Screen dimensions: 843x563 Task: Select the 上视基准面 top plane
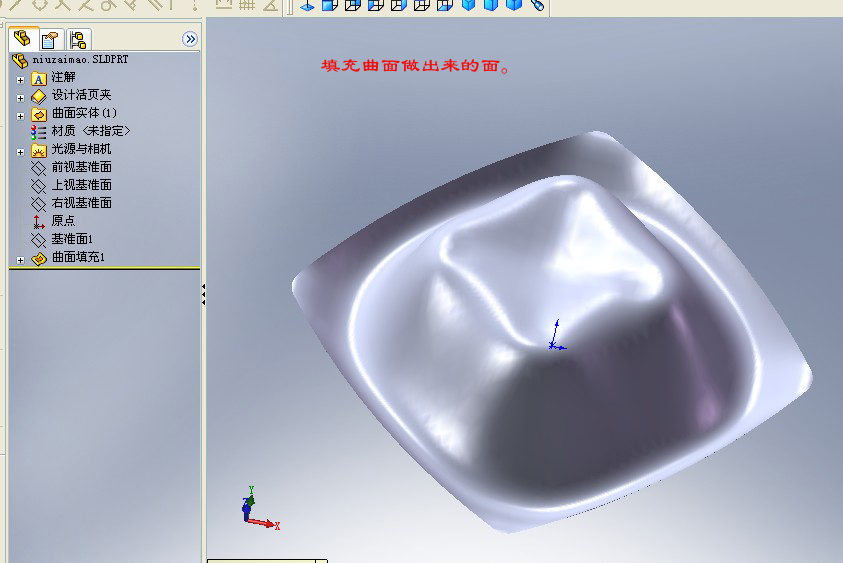pos(72,185)
